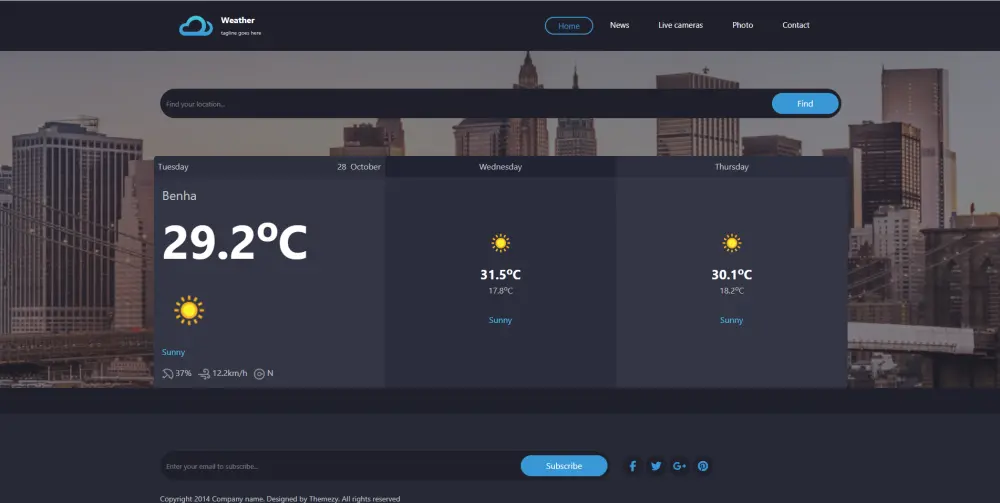The width and height of the screenshot is (1000, 503).
Task: Click the wind icon beside 12.2km/h
Action: [x=205, y=374]
